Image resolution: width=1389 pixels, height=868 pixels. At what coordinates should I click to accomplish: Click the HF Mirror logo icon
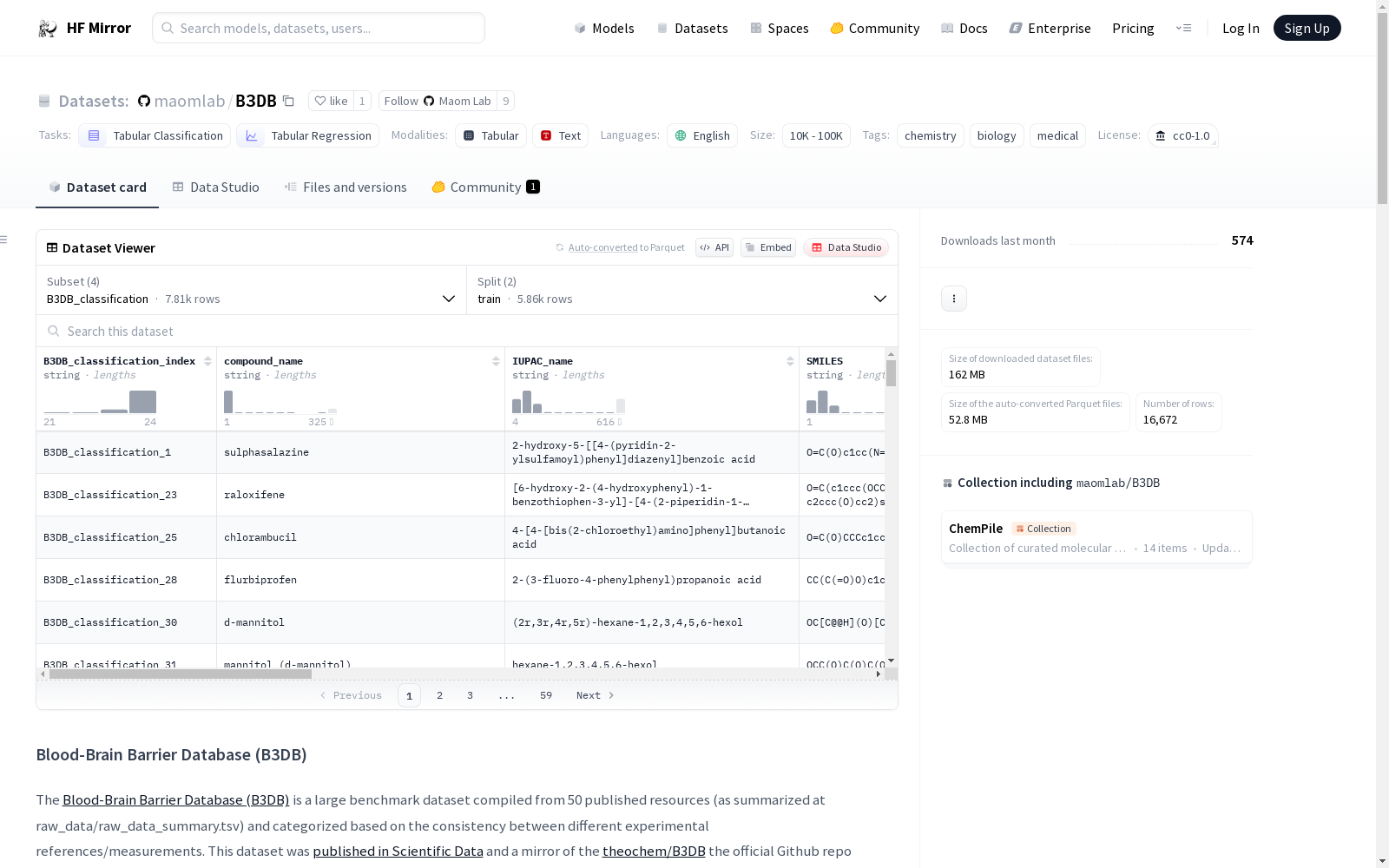click(48, 29)
